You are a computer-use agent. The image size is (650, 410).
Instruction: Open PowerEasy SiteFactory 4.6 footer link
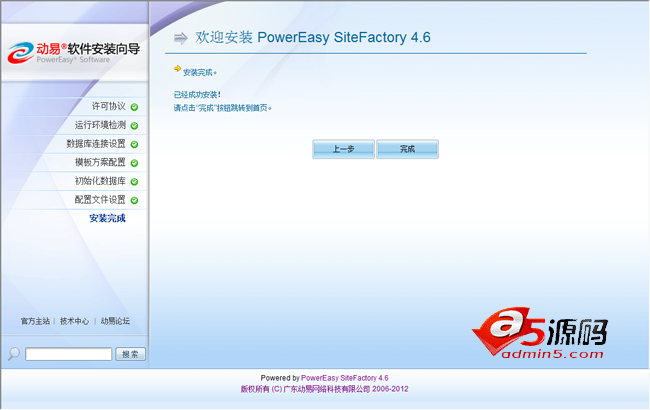point(344,378)
